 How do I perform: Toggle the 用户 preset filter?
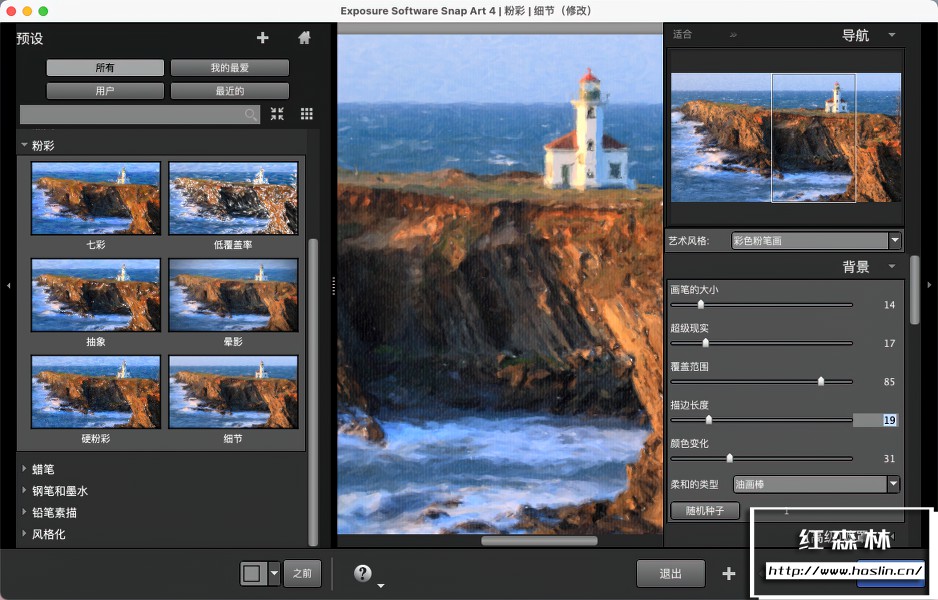tap(105, 91)
